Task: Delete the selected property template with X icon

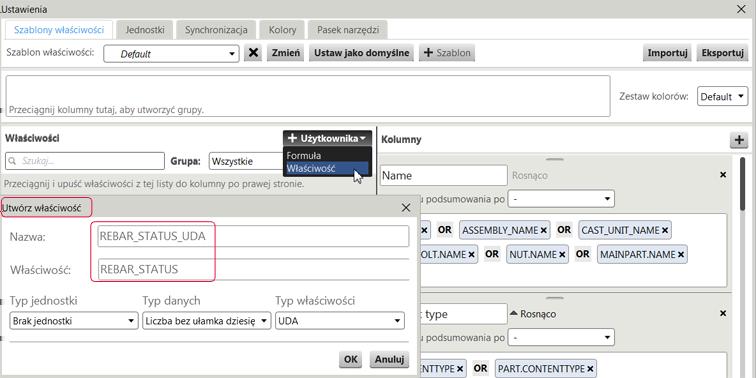Action: [253, 53]
